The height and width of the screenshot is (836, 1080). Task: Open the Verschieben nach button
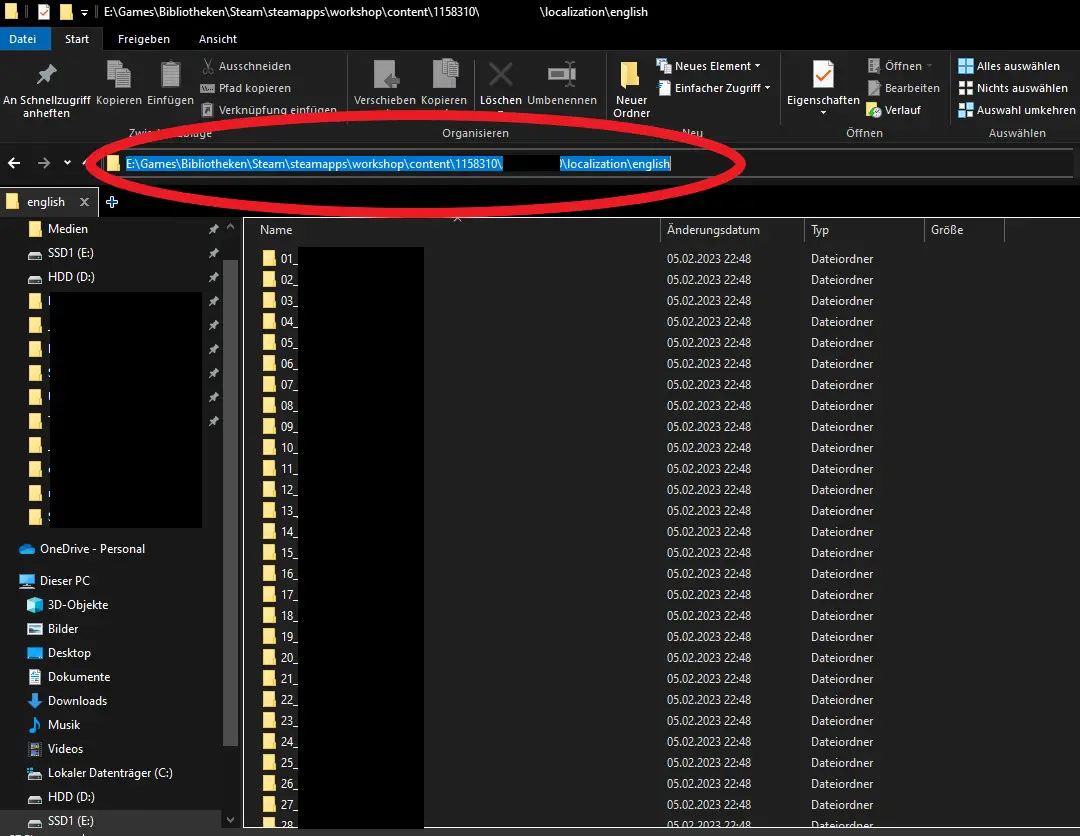384,83
